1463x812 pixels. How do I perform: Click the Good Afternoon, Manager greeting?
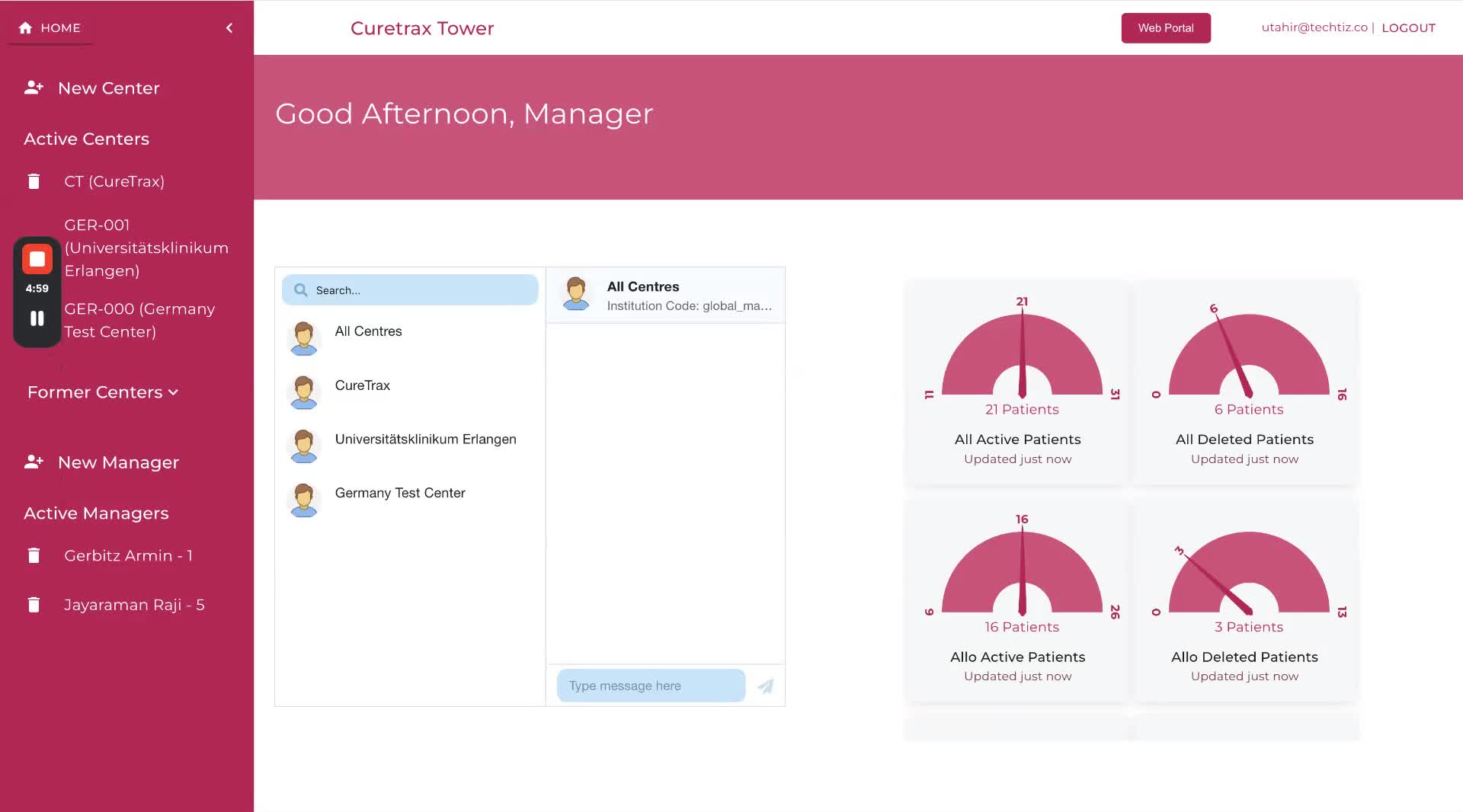pos(464,114)
